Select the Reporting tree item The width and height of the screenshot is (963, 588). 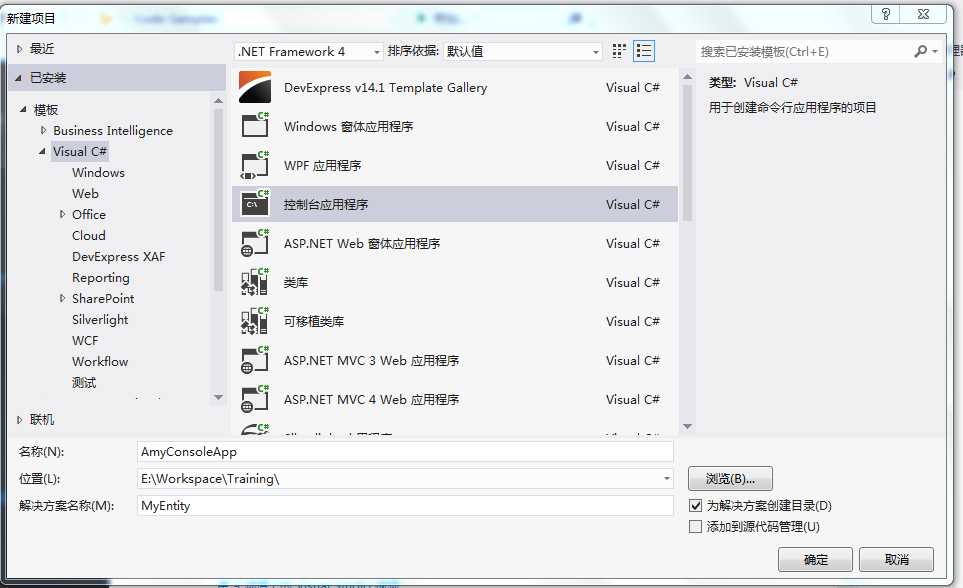[101, 278]
